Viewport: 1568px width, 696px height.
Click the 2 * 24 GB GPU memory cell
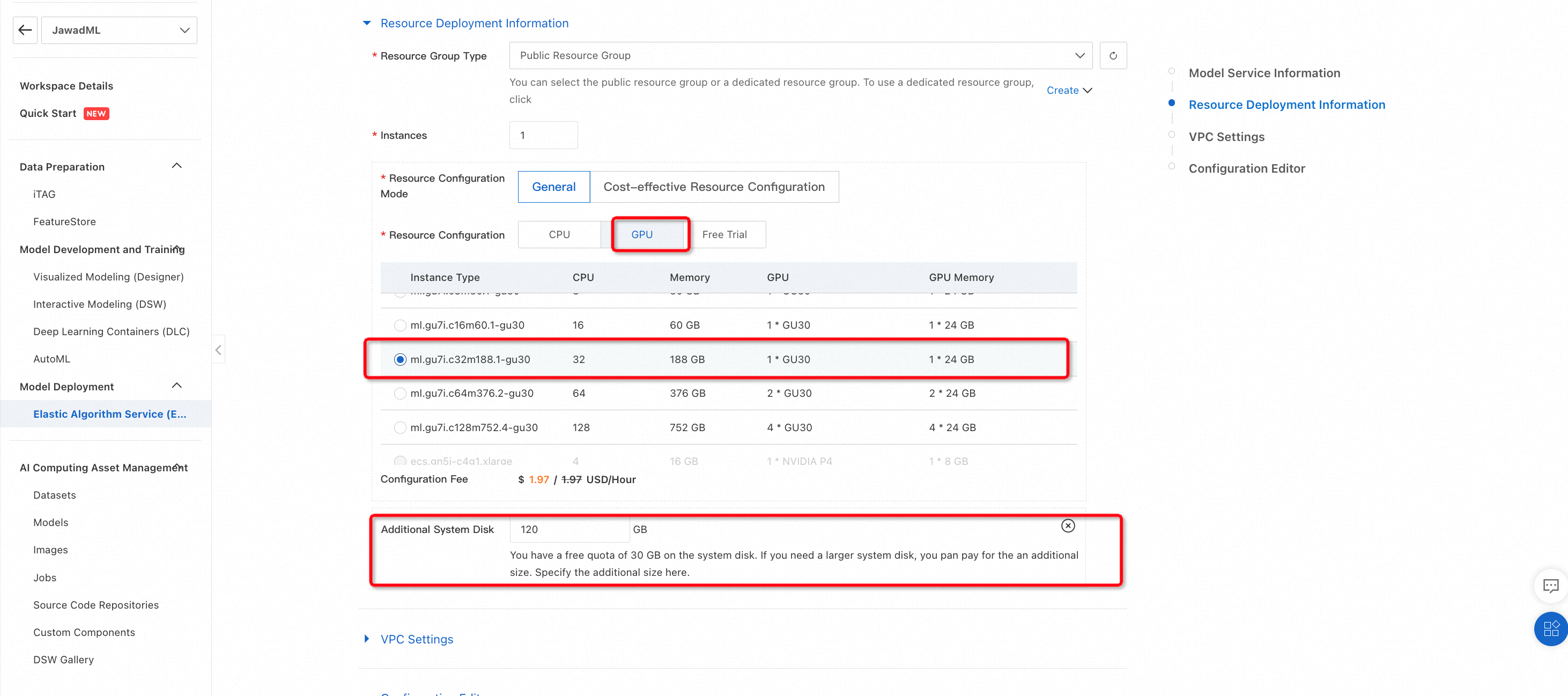(x=951, y=394)
